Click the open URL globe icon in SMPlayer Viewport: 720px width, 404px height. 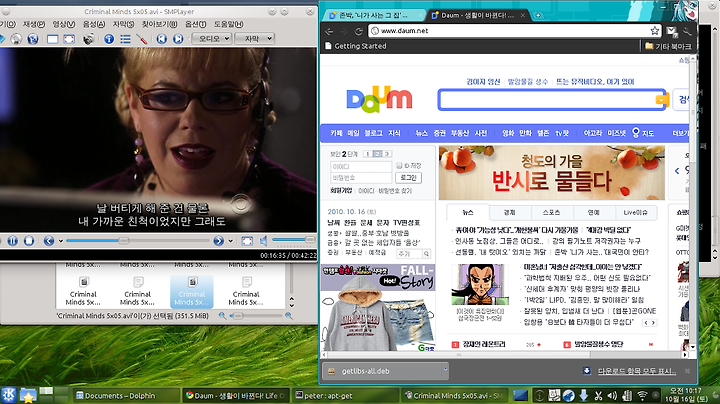tap(33, 39)
